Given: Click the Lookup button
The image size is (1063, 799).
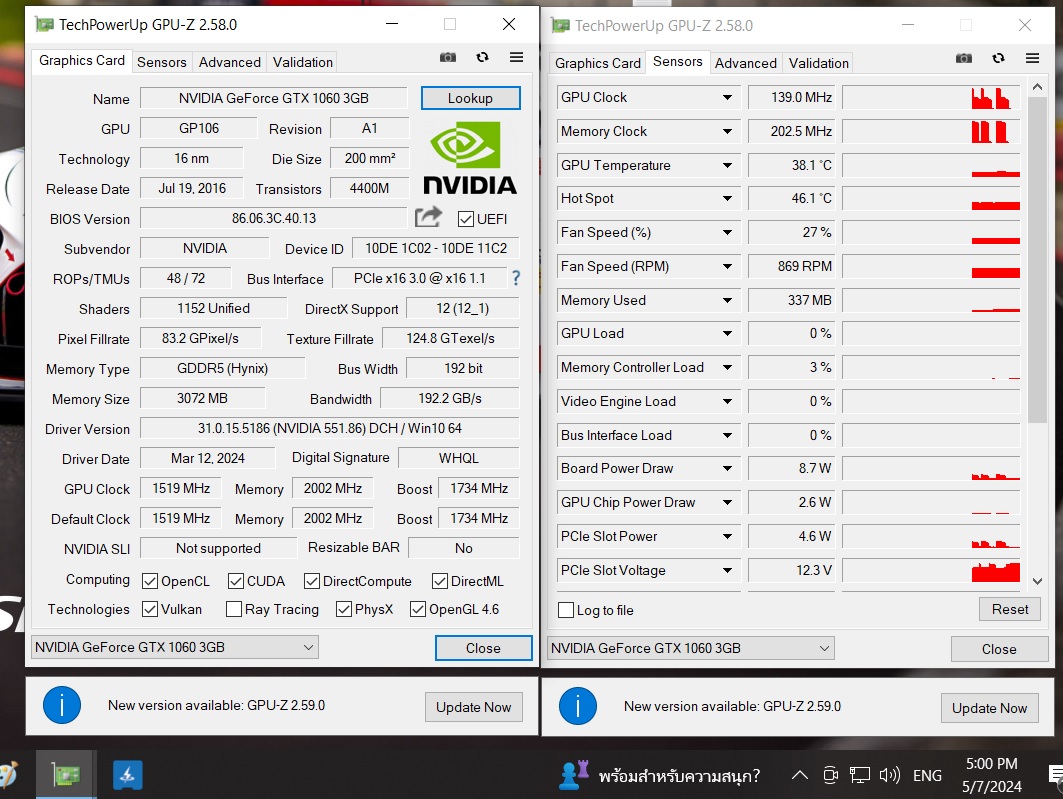Looking at the screenshot, I should 470,98.
